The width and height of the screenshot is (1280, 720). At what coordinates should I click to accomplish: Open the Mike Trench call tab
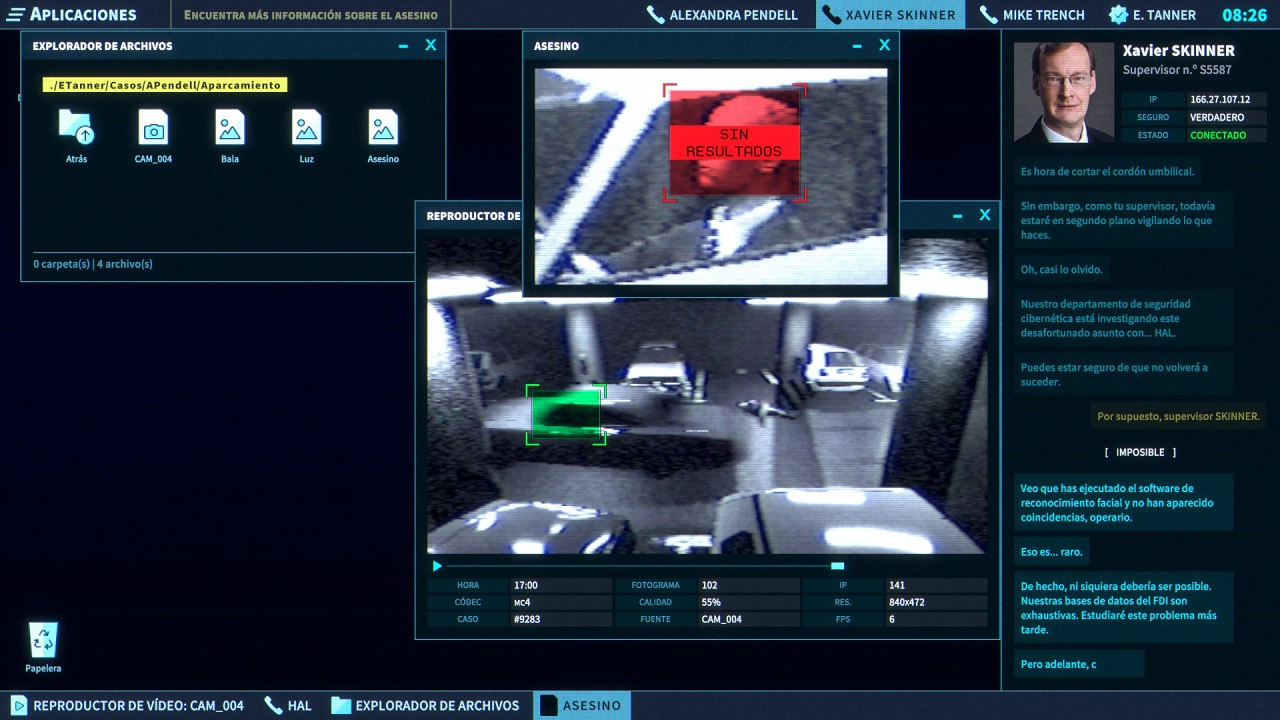pyautogui.click(x=1032, y=15)
